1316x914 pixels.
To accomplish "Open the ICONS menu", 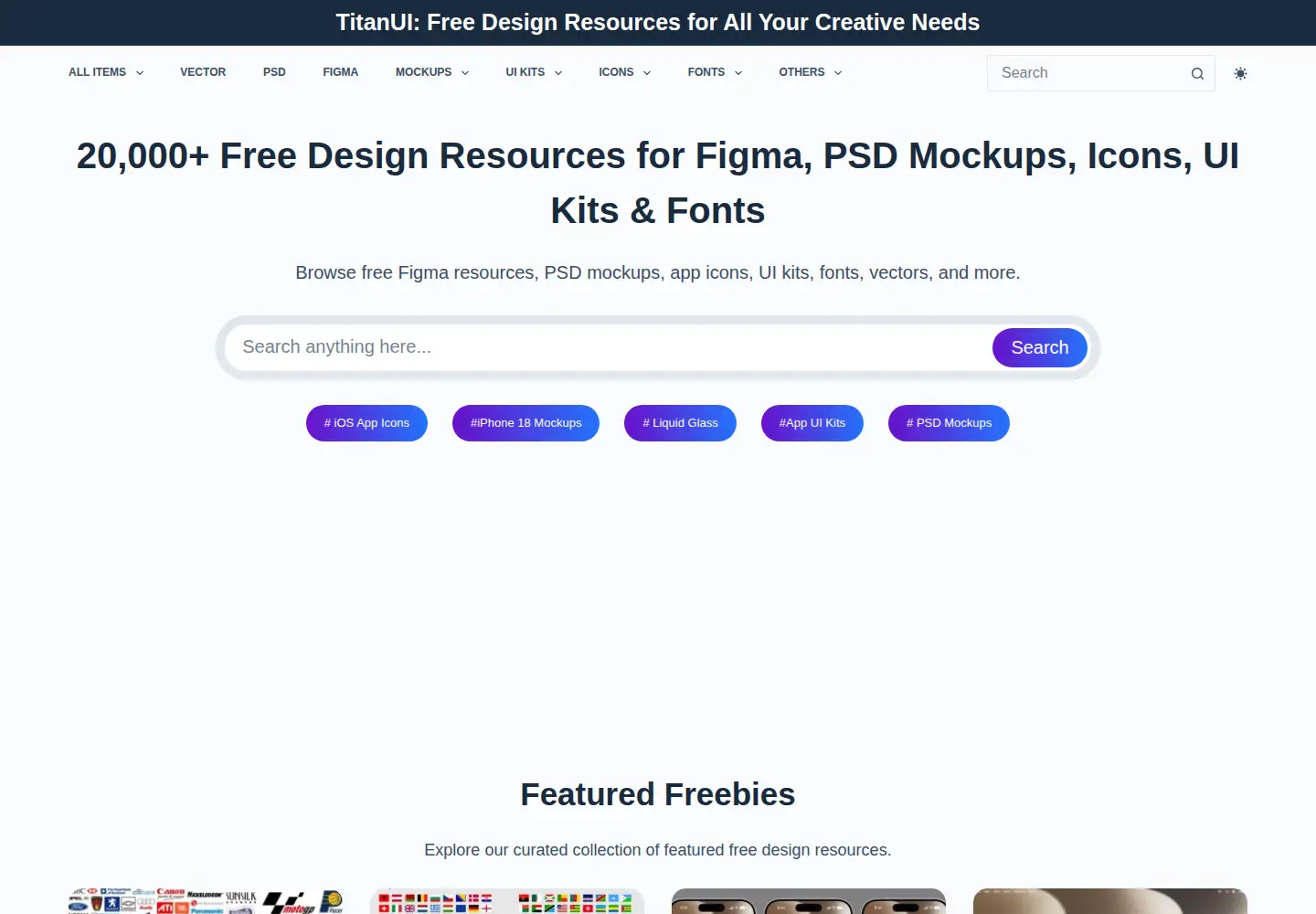I will click(616, 72).
